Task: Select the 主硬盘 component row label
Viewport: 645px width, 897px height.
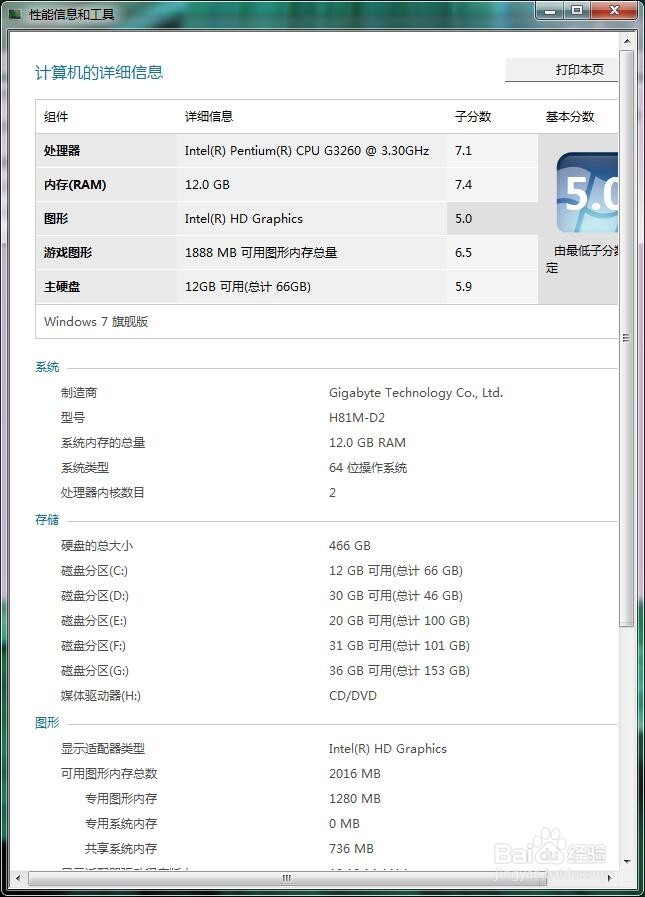Action: pos(62,287)
